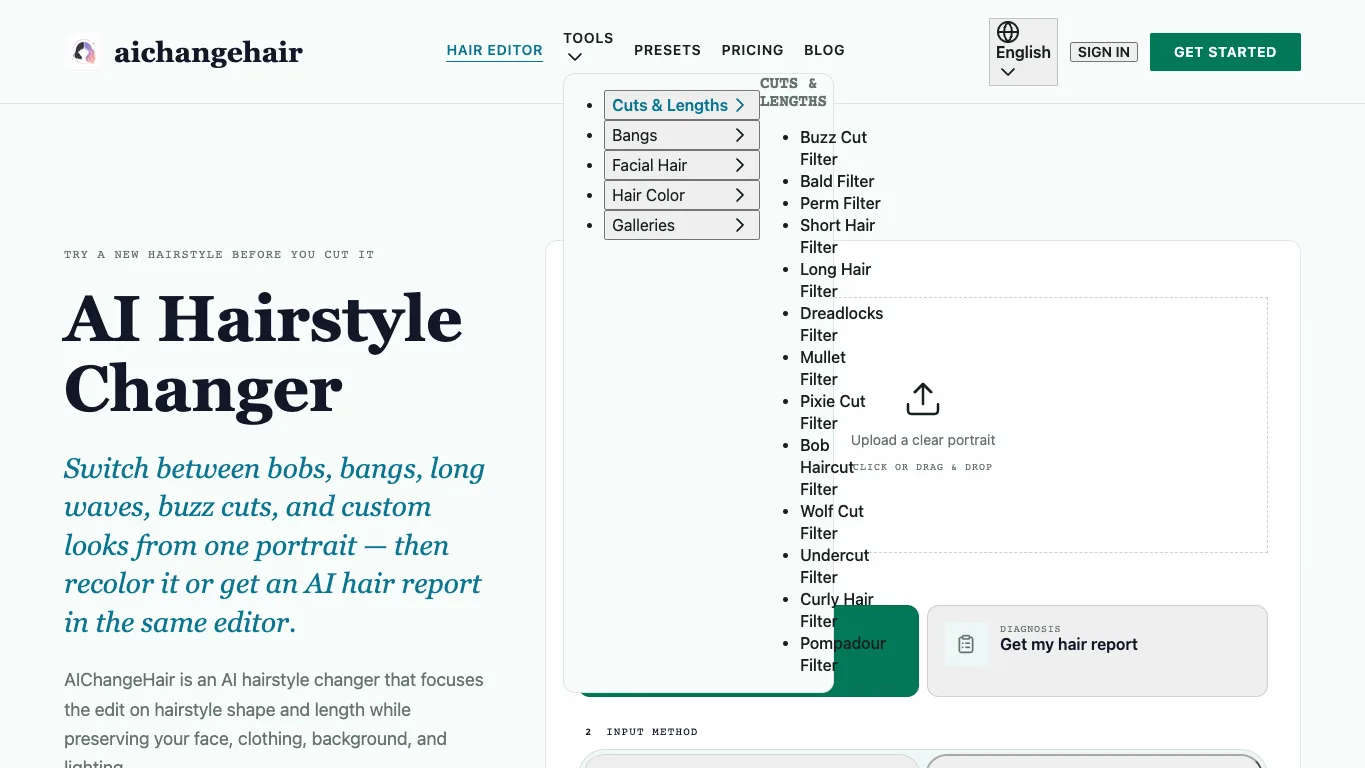This screenshot has height=768, width=1365.
Task: Select Mullet Filter
Action: [823, 368]
